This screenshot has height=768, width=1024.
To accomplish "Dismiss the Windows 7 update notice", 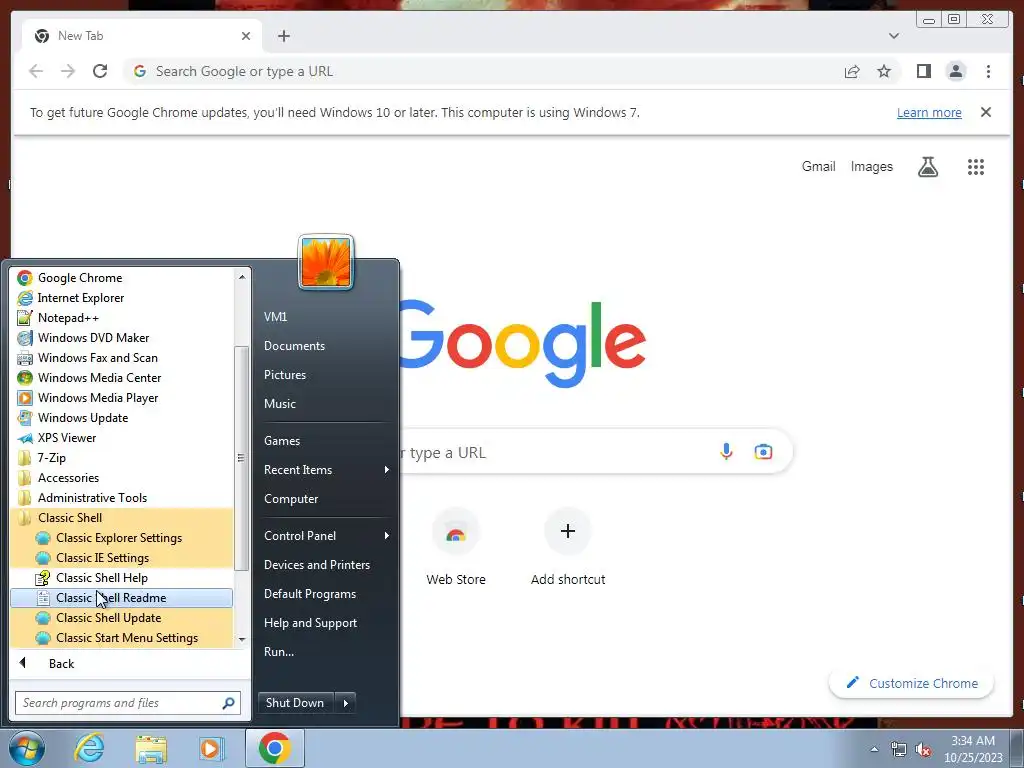I will pyautogui.click(x=986, y=112).
